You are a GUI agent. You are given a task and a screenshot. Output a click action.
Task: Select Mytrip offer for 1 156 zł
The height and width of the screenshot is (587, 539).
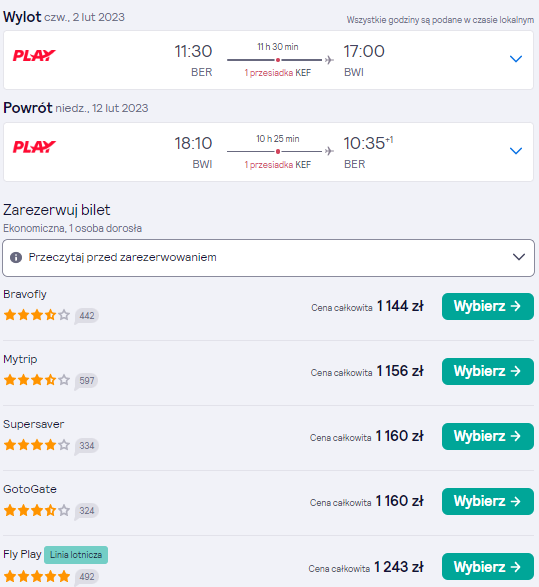(x=488, y=371)
